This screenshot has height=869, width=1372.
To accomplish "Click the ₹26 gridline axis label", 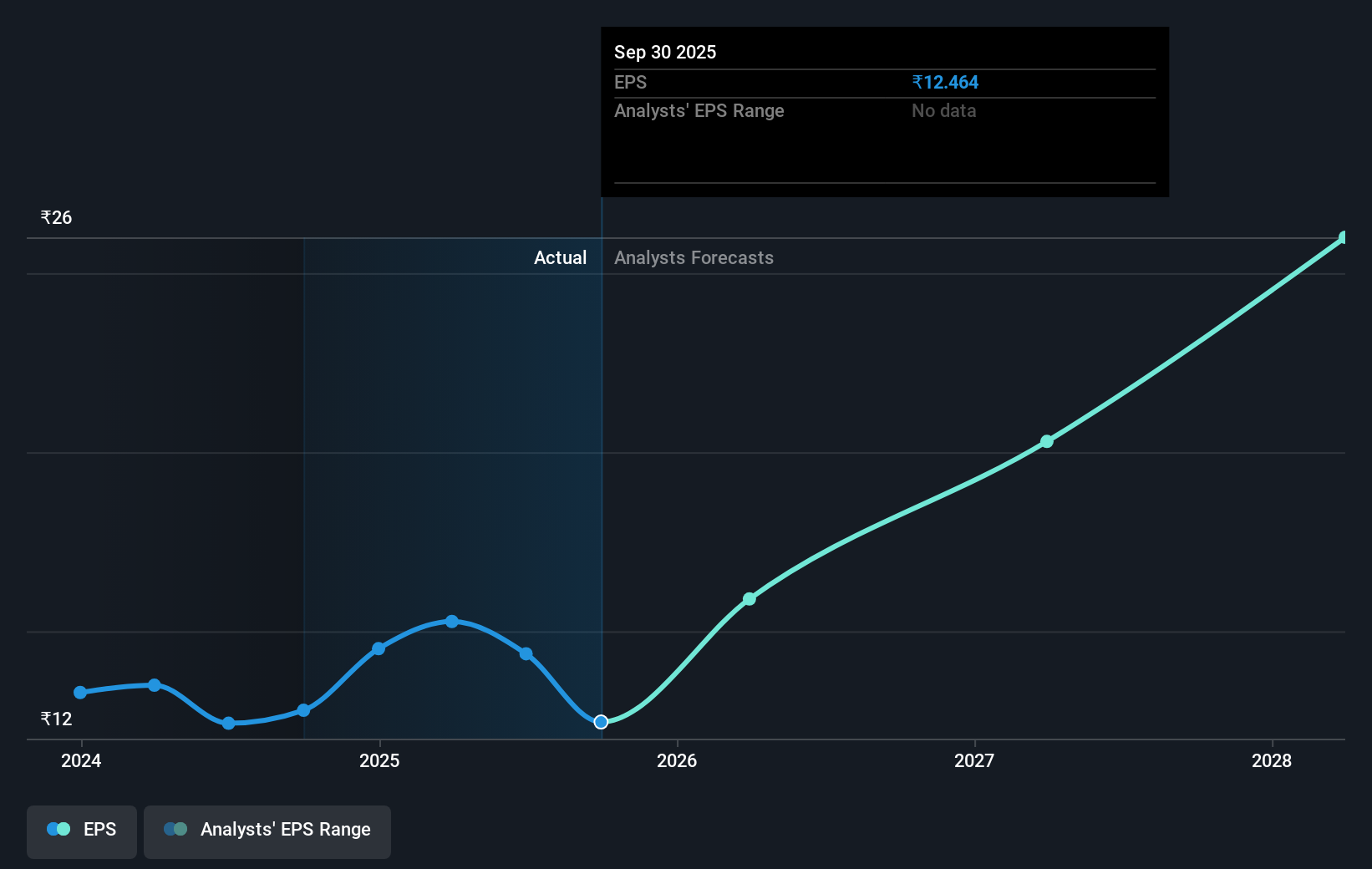I will tap(54, 217).
